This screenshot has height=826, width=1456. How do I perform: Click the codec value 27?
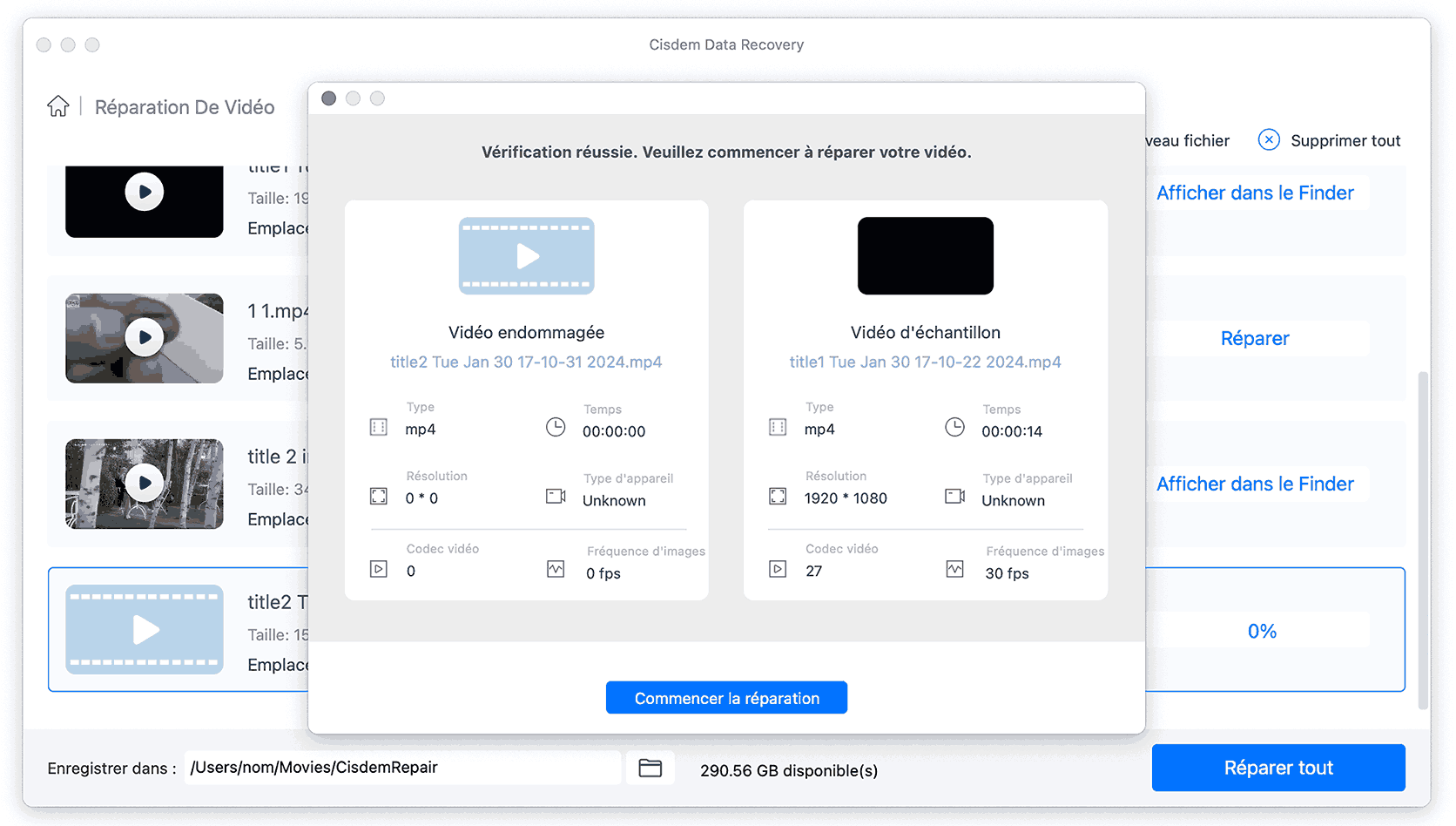pyautogui.click(x=813, y=571)
